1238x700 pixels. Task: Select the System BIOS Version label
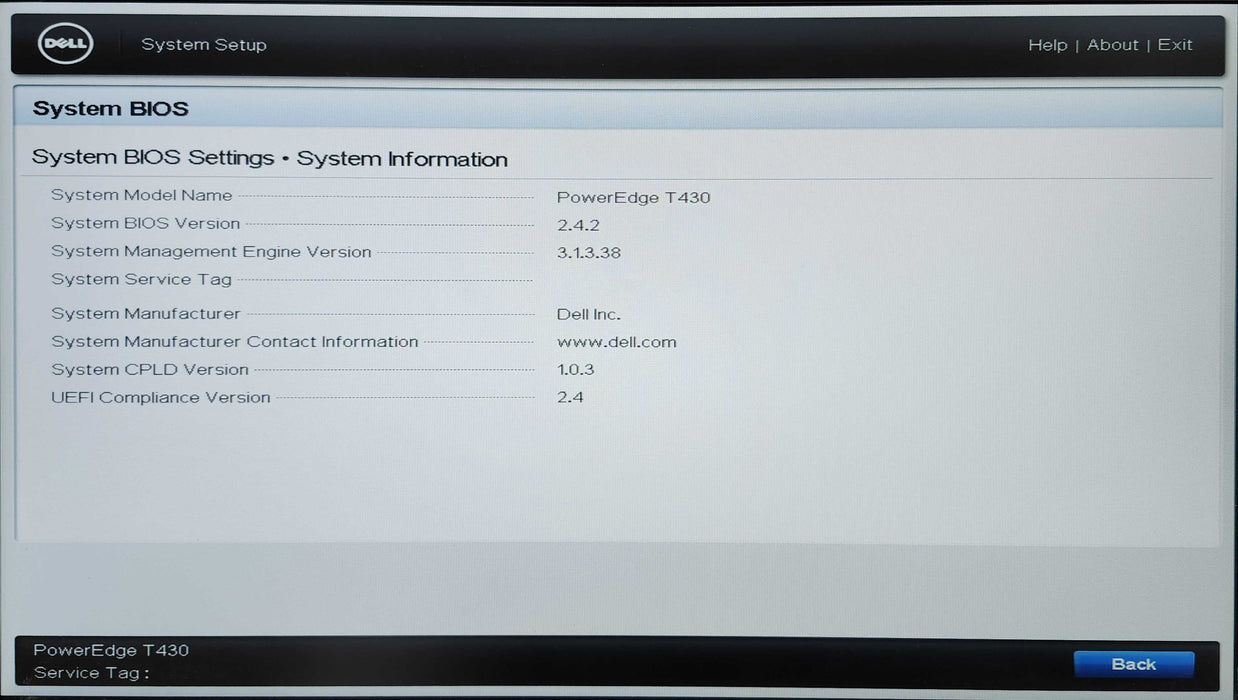(x=146, y=223)
